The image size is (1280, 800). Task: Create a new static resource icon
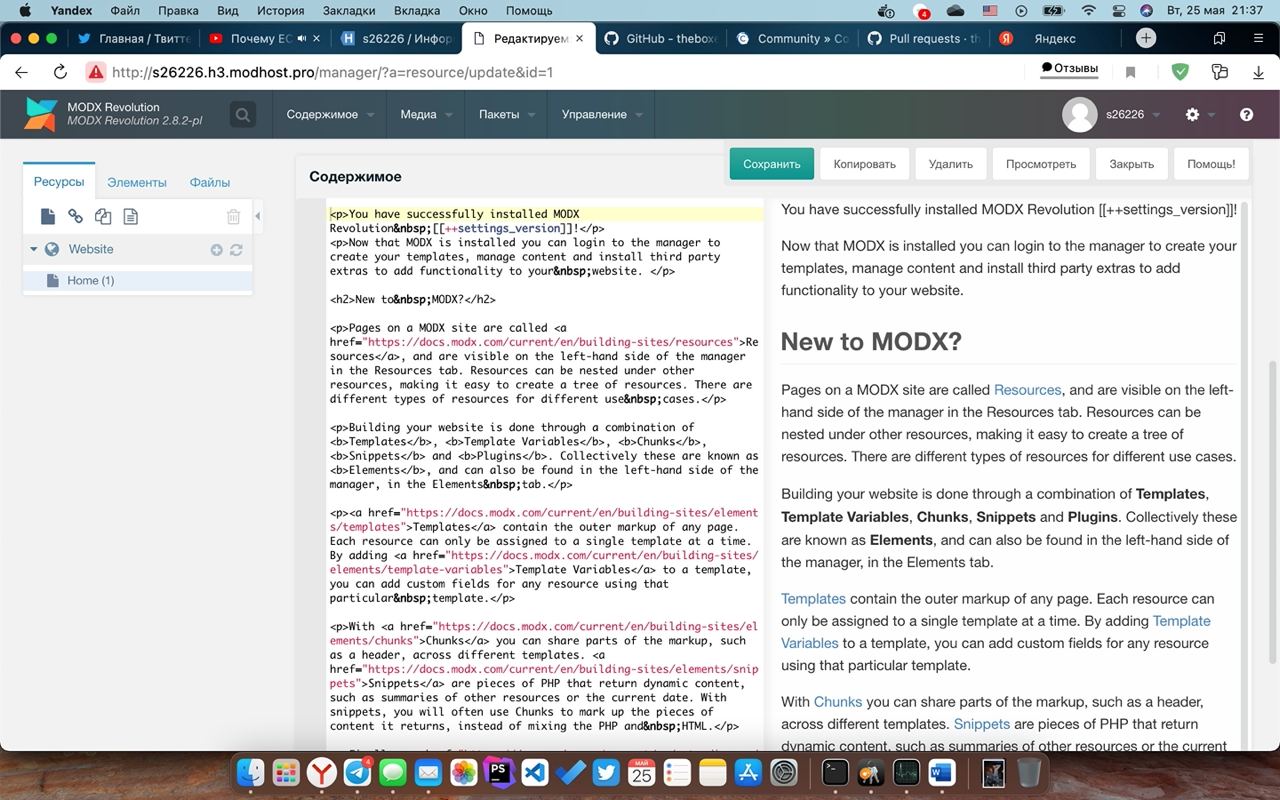coord(130,216)
